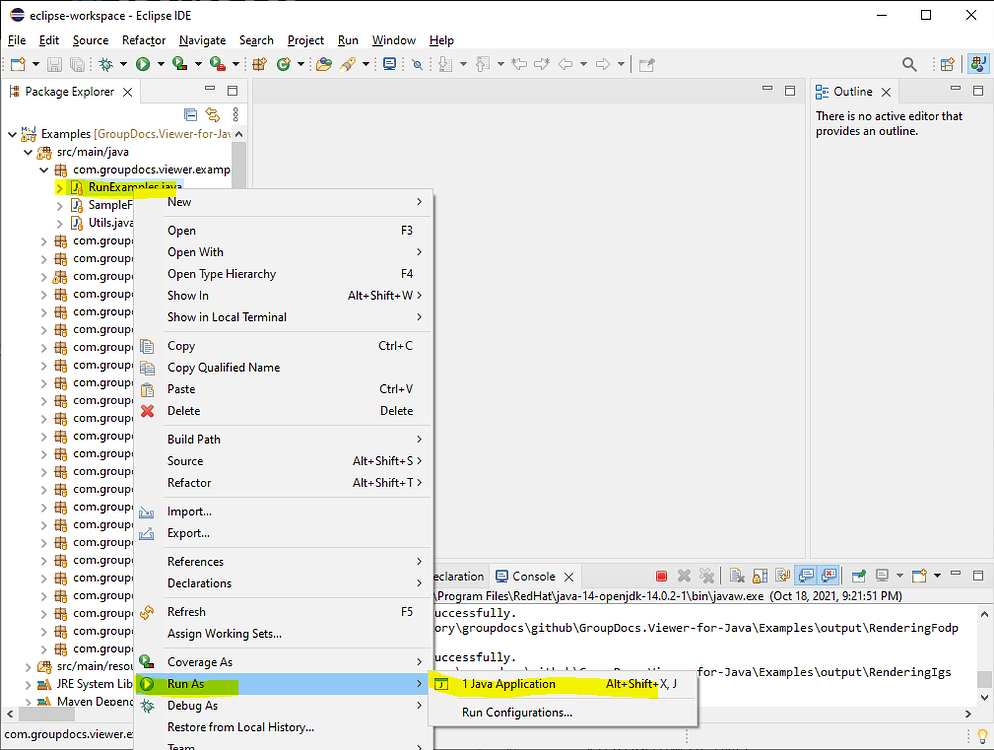Click the Save icon in the toolbar
Screen dimensions: 994x750
(x=55, y=64)
